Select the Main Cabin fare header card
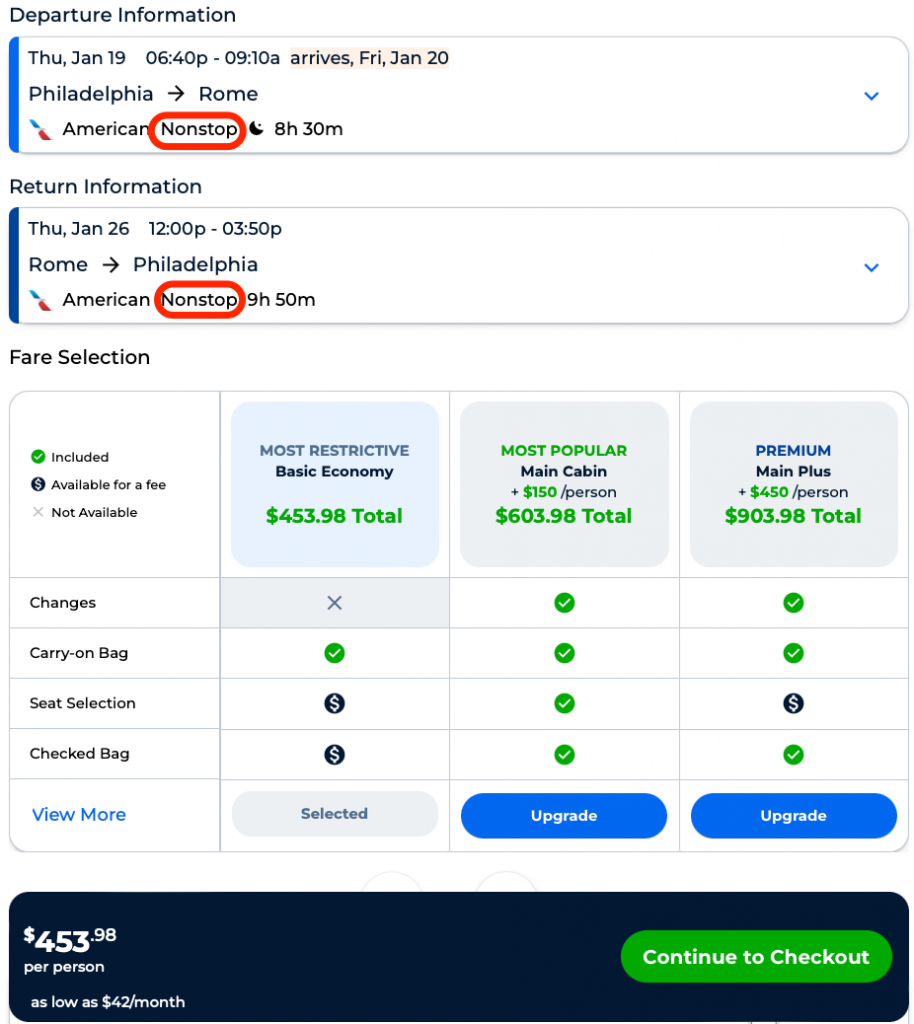 coord(564,485)
